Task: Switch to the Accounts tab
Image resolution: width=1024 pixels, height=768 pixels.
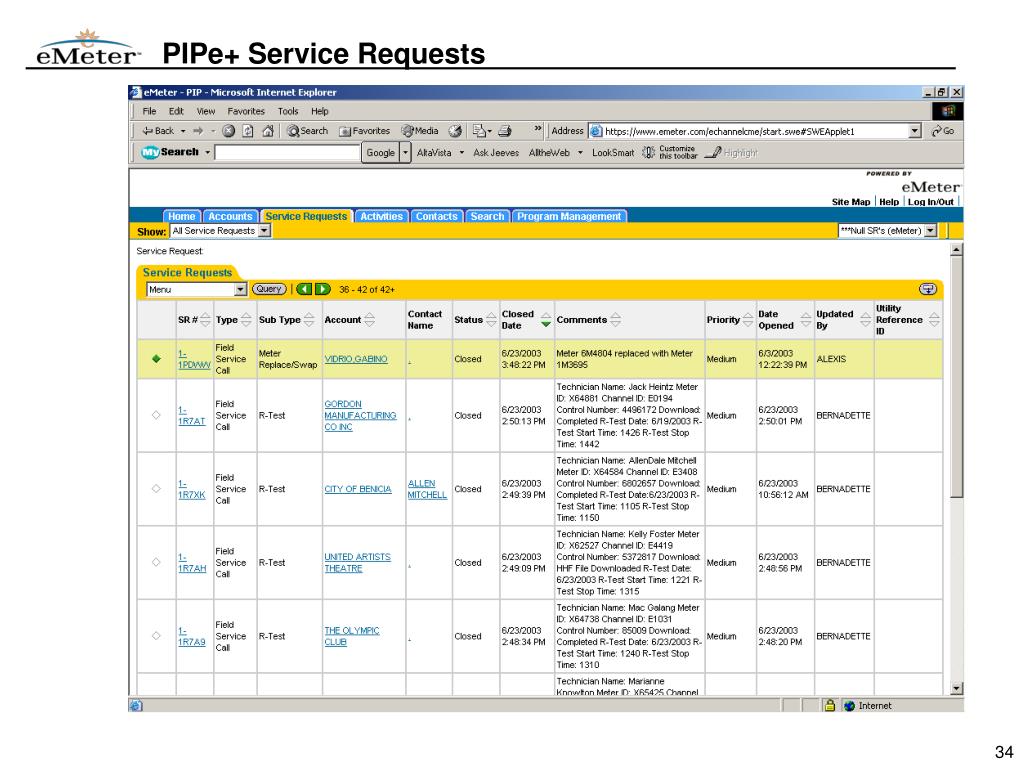Action: [x=230, y=216]
